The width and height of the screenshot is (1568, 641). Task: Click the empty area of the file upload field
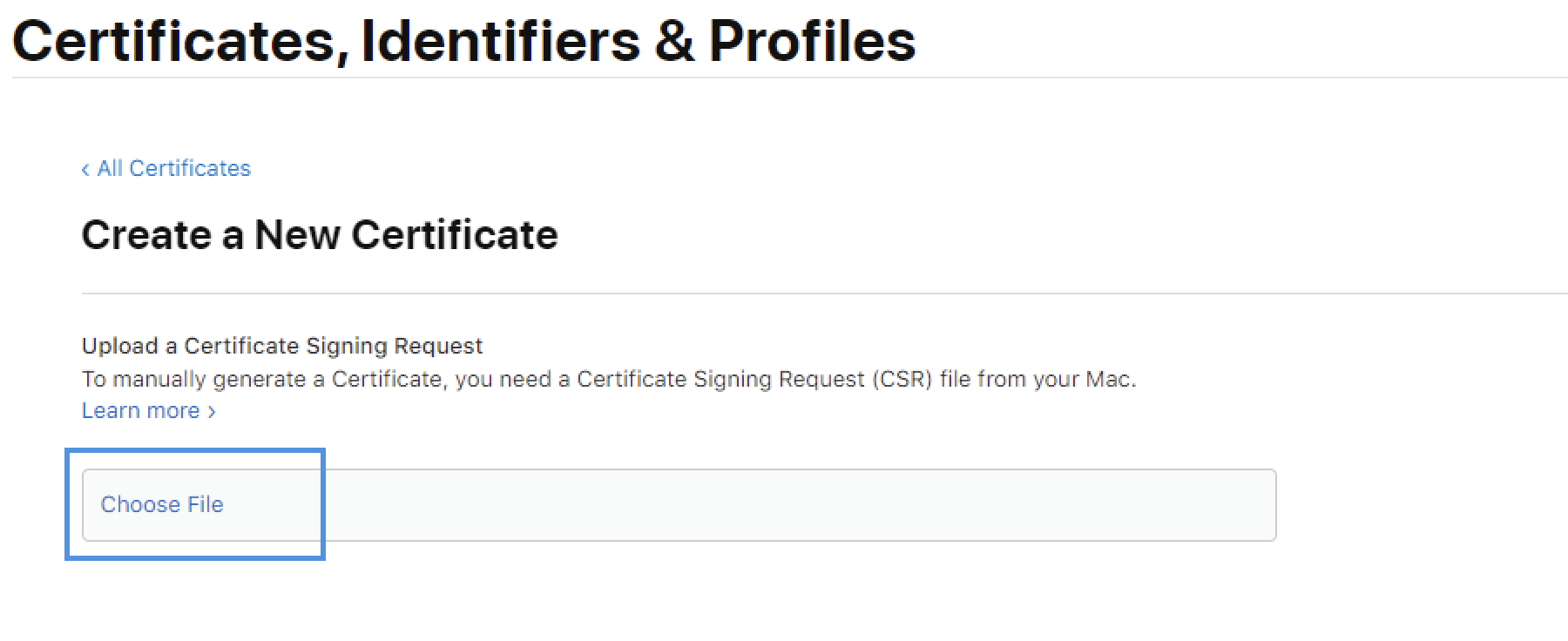pyautogui.click(x=784, y=505)
